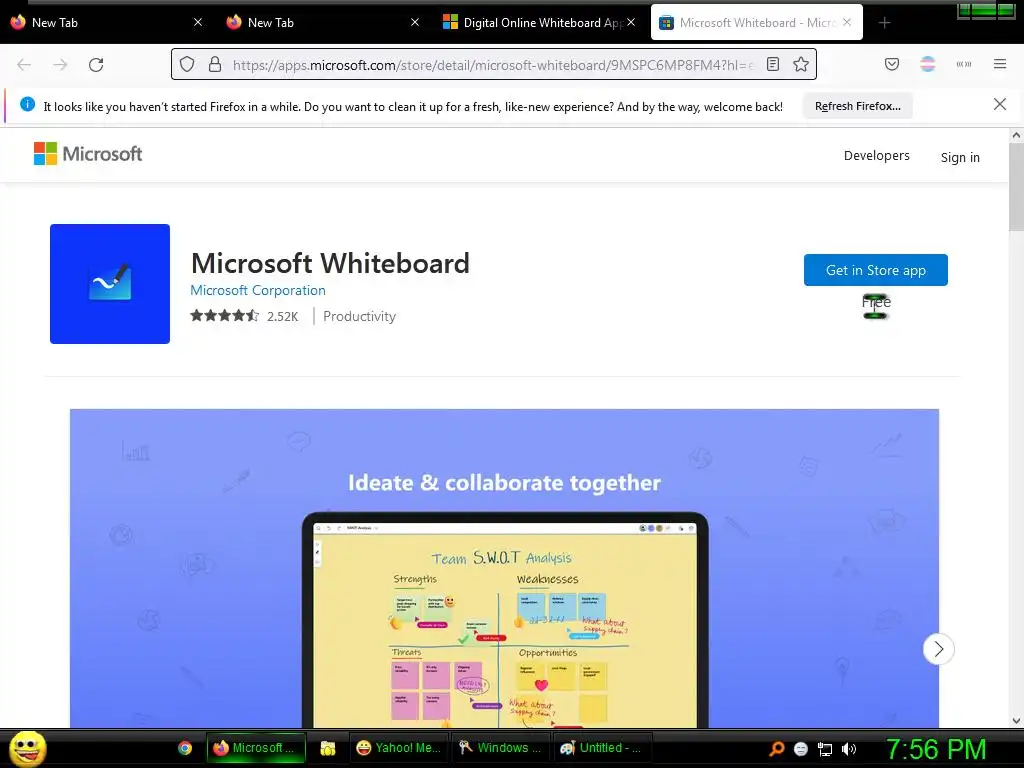Reload the page with the refresh icon
The image size is (1024, 768).
pyautogui.click(x=96, y=65)
